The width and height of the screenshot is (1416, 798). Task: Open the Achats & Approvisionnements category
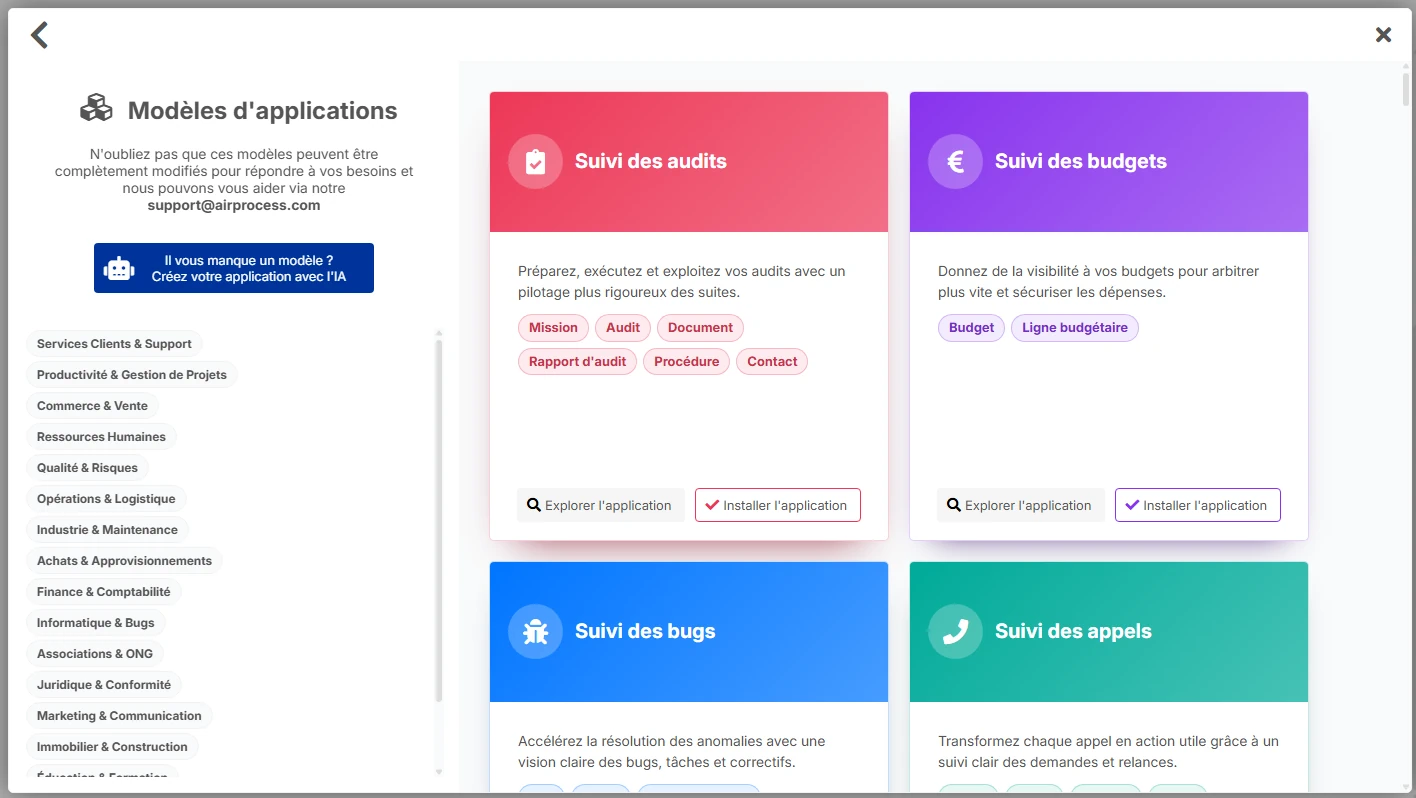click(124, 561)
